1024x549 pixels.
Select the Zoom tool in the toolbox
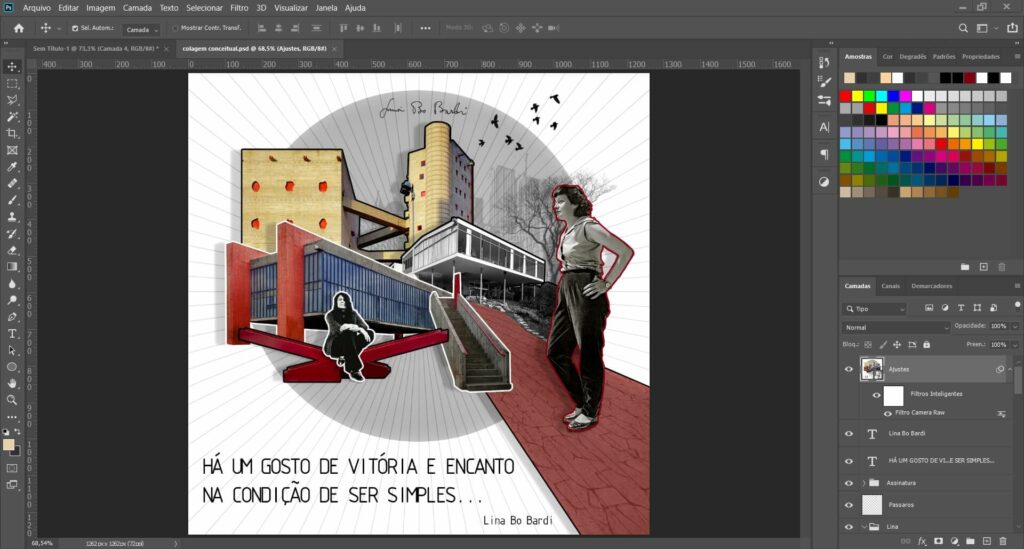(12, 400)
